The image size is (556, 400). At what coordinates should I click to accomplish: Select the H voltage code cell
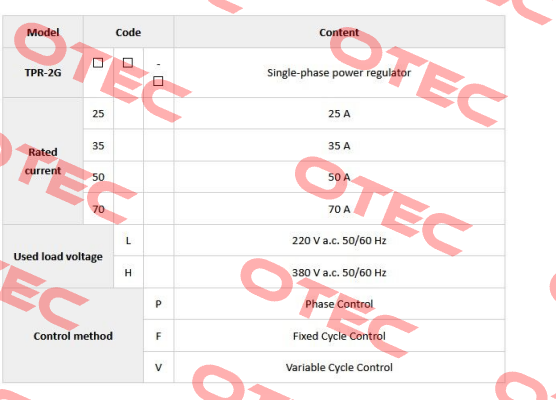coord(128,273)
